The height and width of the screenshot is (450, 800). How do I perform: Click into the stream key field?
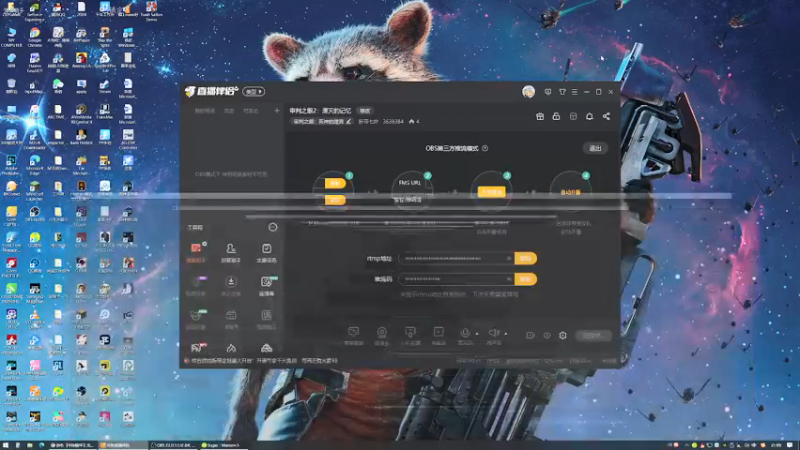tap(456, 279)
